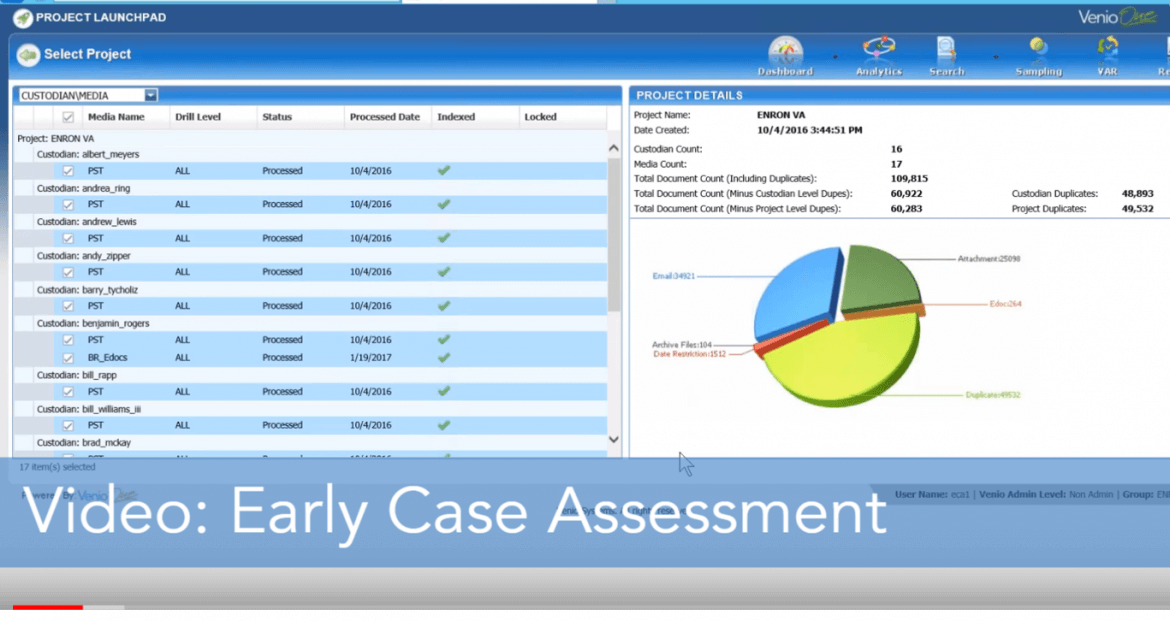
Task: Click the green back arrow beside Select Project
Action: [x=28, y=55]
